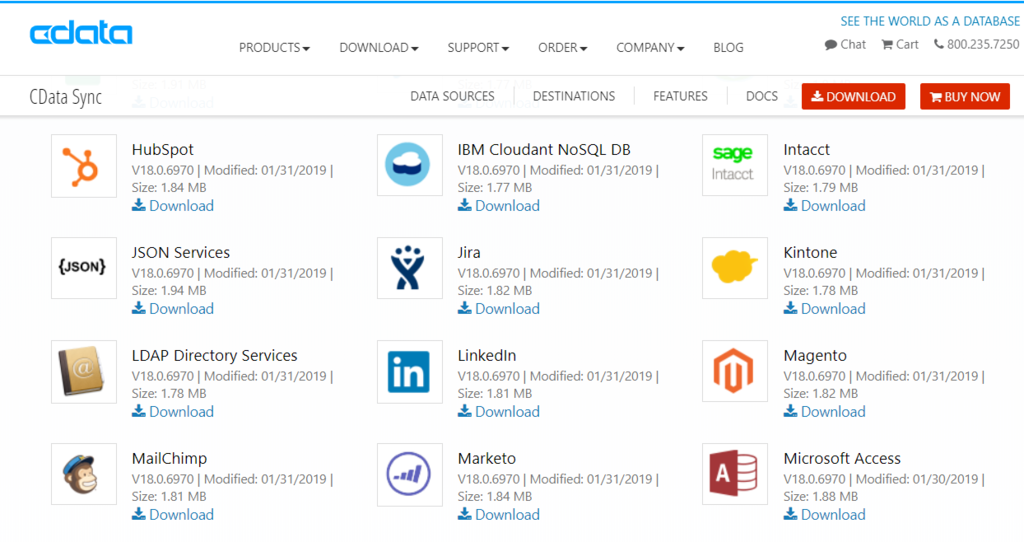The image size is (1024, 542).
Task: Download the Intacct connector
Action: tap(824, 206)
